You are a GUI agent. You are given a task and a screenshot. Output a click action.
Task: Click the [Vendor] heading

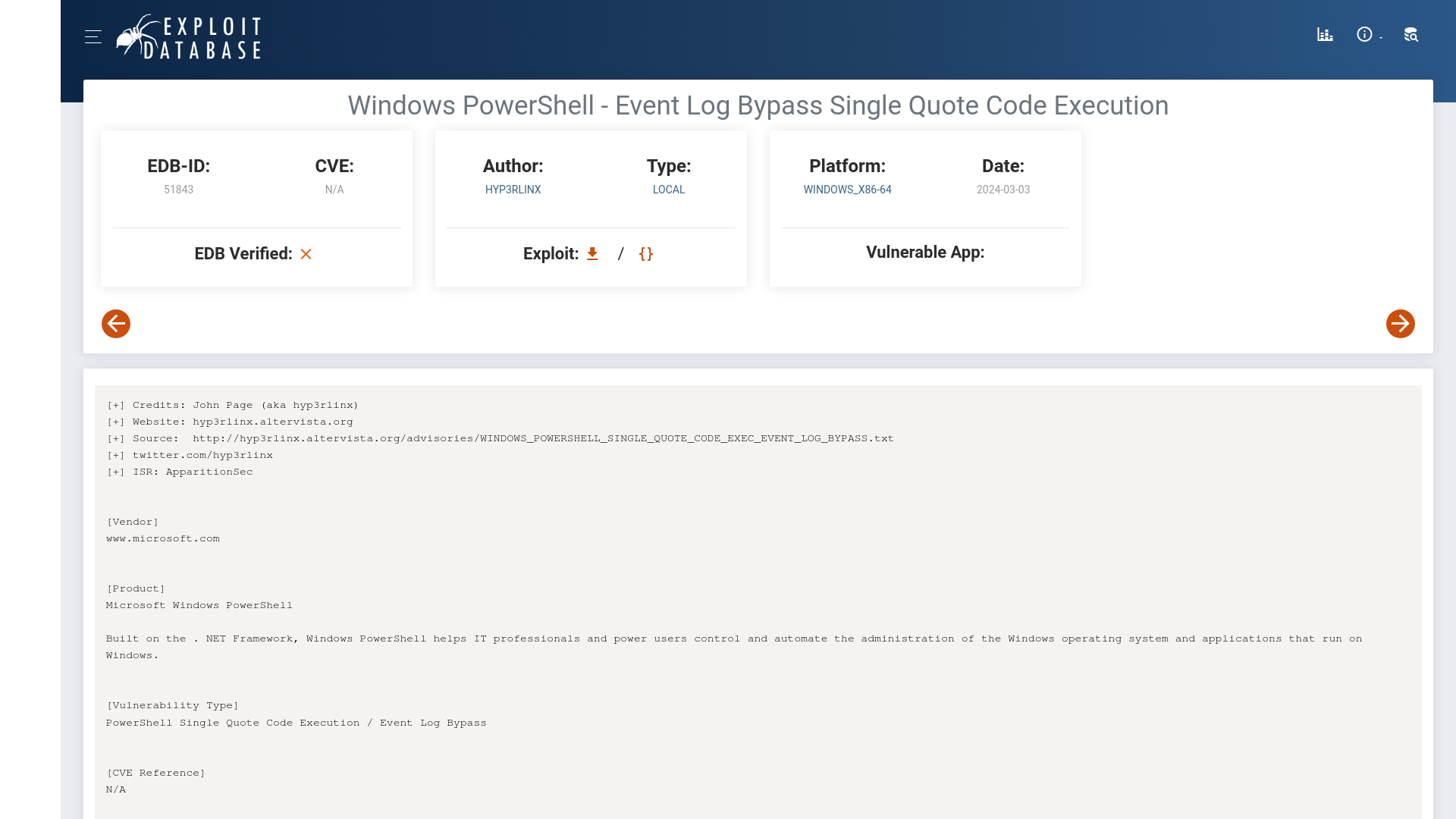pos(133,522)
